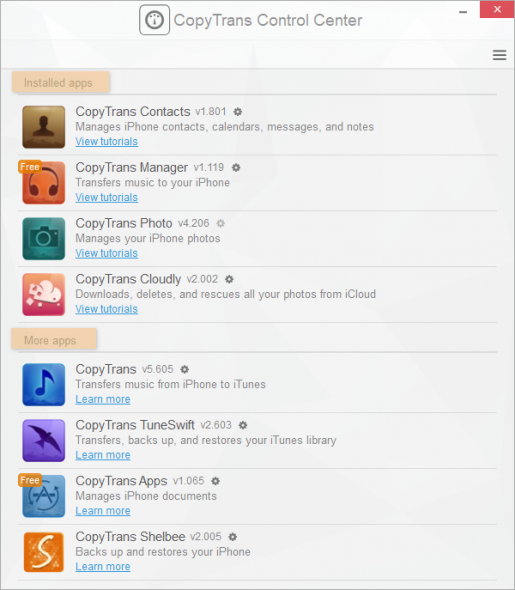Click the gear next to CopyTrans TuneSwift
Screen dimensions: 515x590
point(243,425)
